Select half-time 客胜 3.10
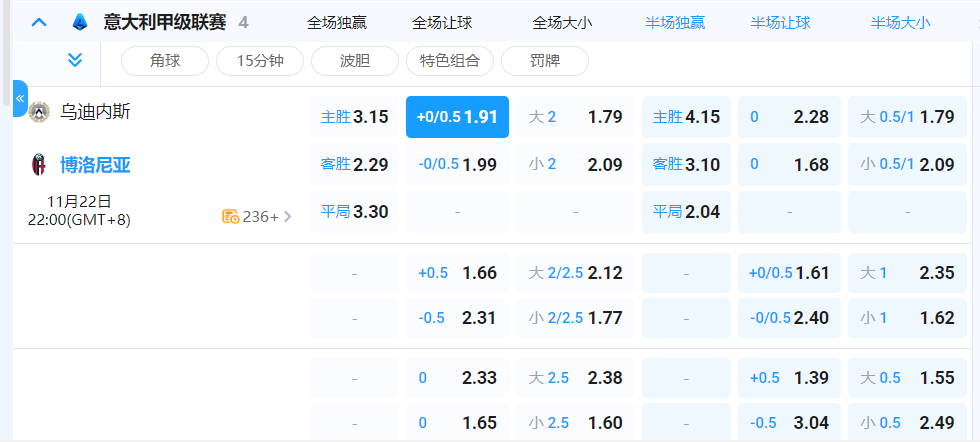The width and height of the screenshot is (980, 442). 686,164
